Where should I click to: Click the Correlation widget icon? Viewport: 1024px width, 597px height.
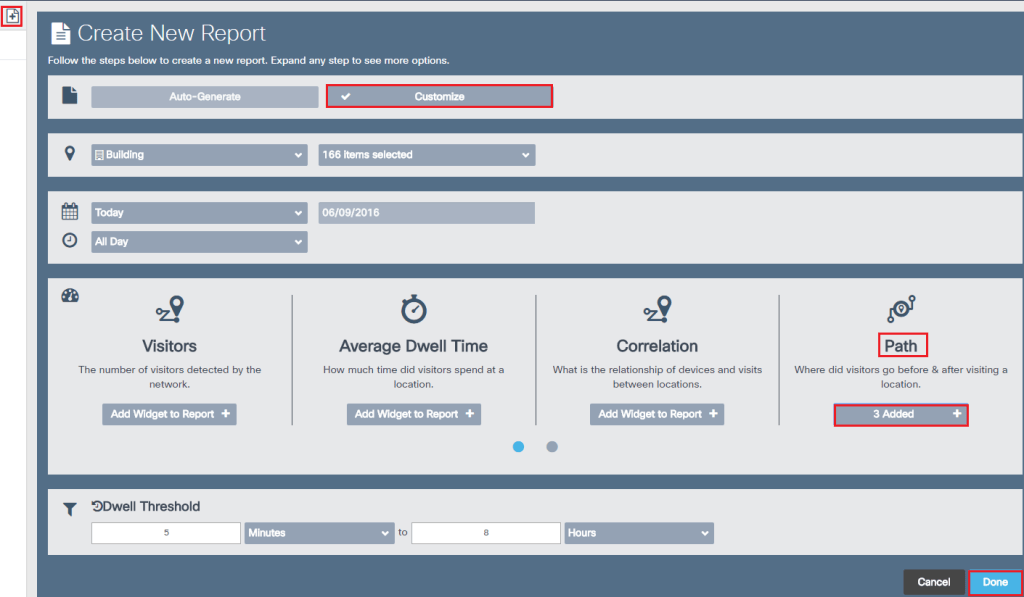click(x=657, y=309)
